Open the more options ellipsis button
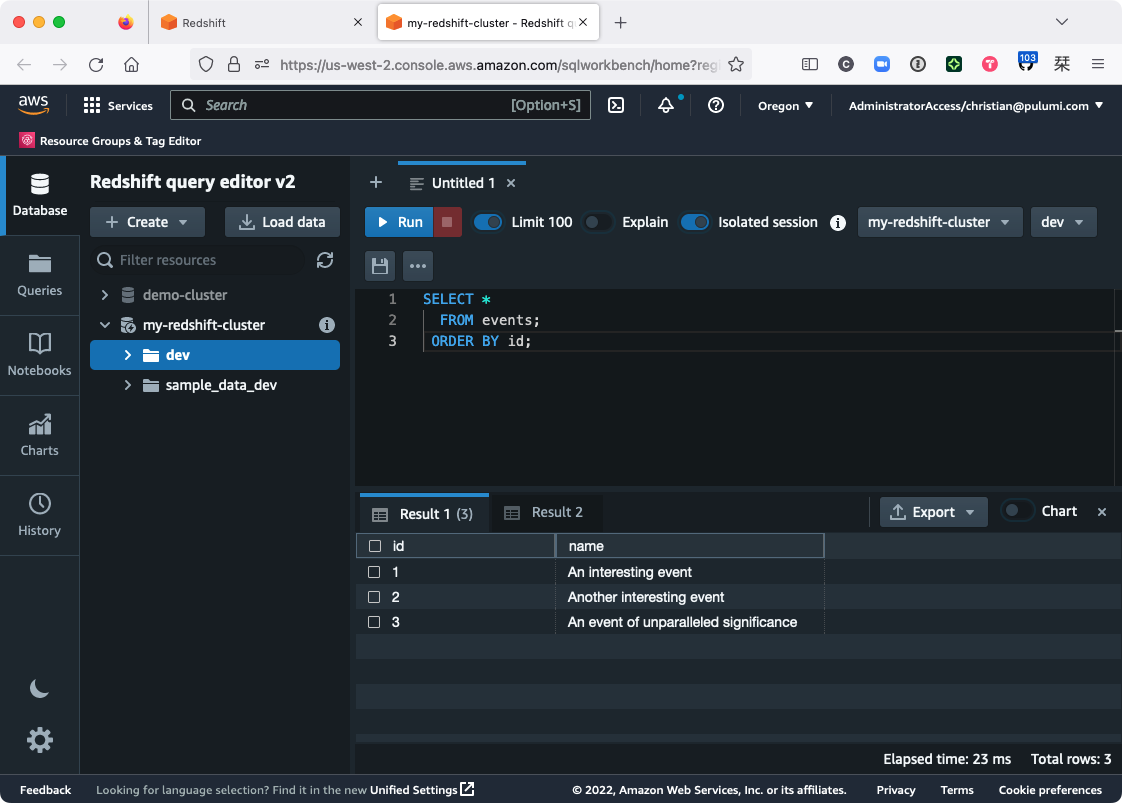The width and height of the screenshot is (1122, 803). [x=418, y=266]
